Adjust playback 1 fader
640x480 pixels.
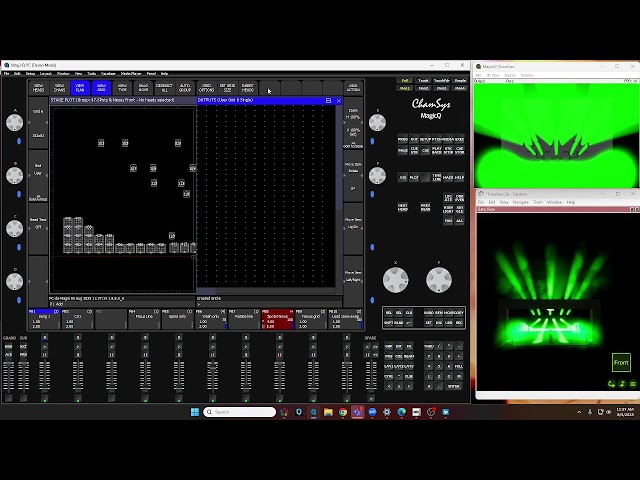pos(44,376)
